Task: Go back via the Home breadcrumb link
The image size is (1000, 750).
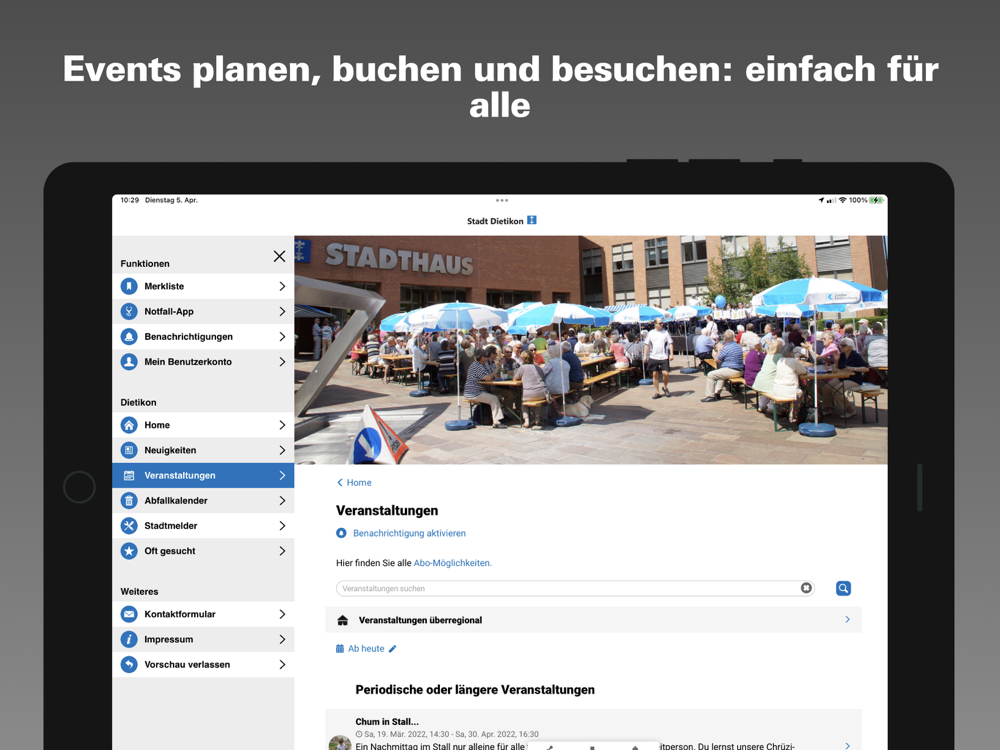Action: coord(354,483)
